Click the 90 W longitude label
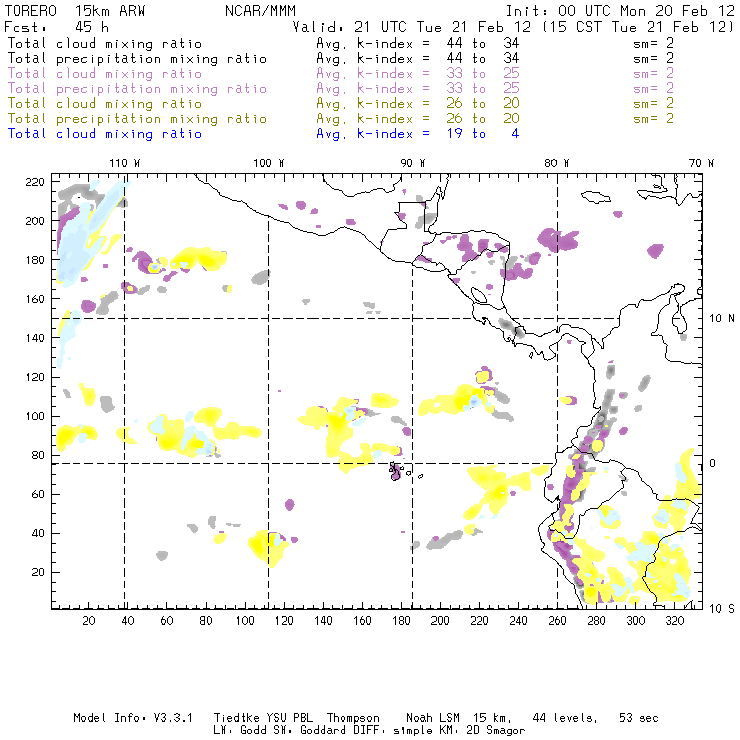Image resolution: width=740 pixels, height=740 pixels. tap(413, 163)
